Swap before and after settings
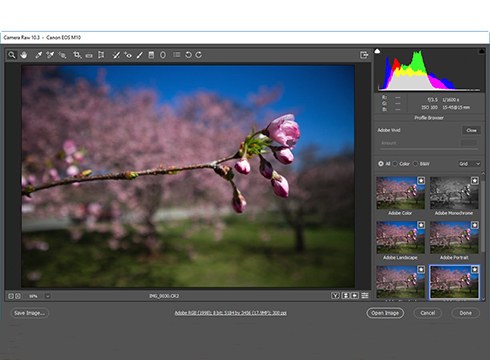 click(346, 296)
